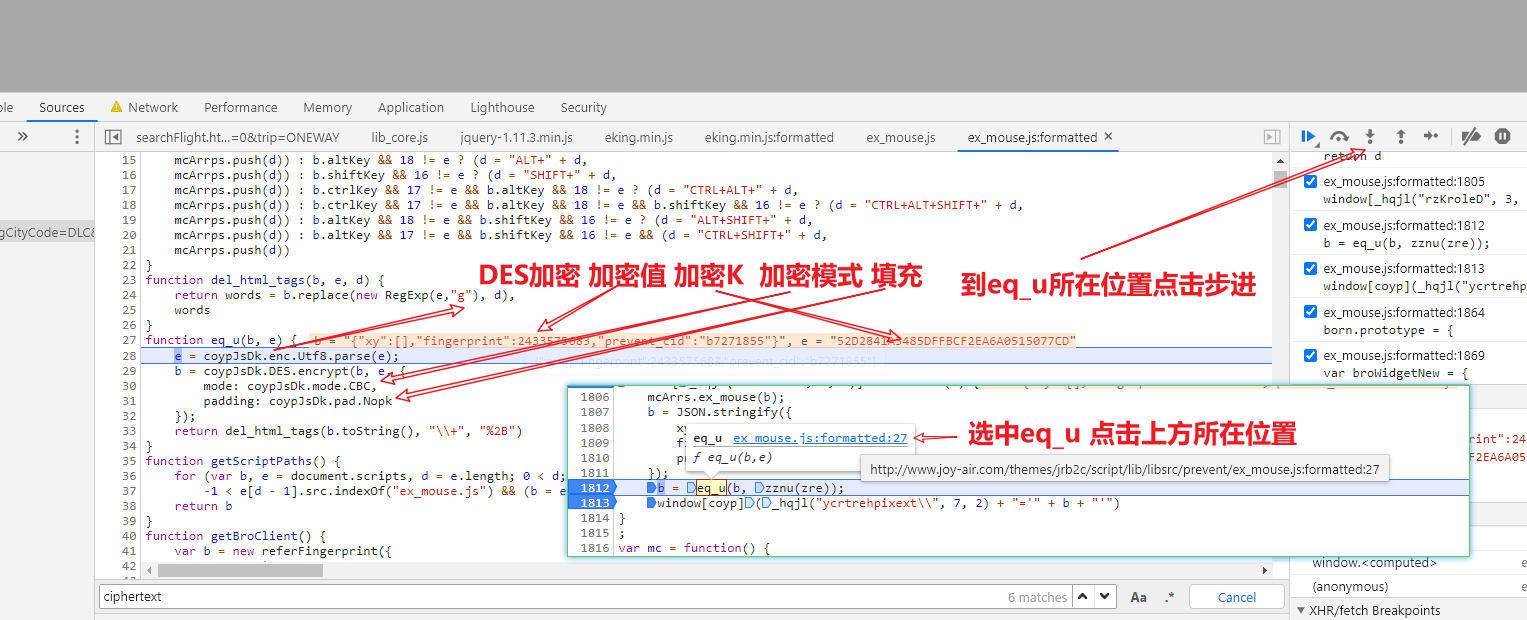
Task: Open the Sources navigator three-dot menu
Action: pos(77,137)
